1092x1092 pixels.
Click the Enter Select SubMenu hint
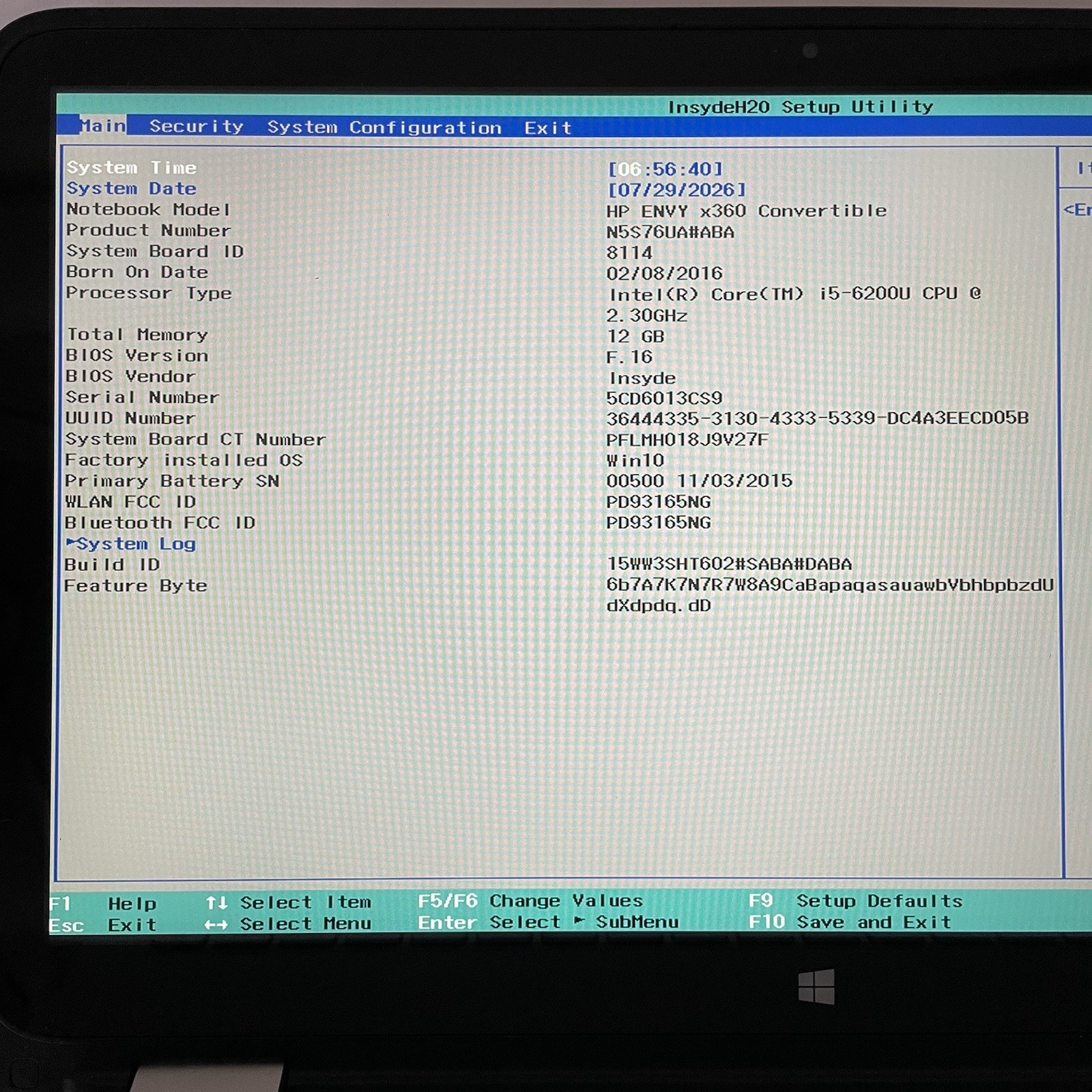(548, 922)
